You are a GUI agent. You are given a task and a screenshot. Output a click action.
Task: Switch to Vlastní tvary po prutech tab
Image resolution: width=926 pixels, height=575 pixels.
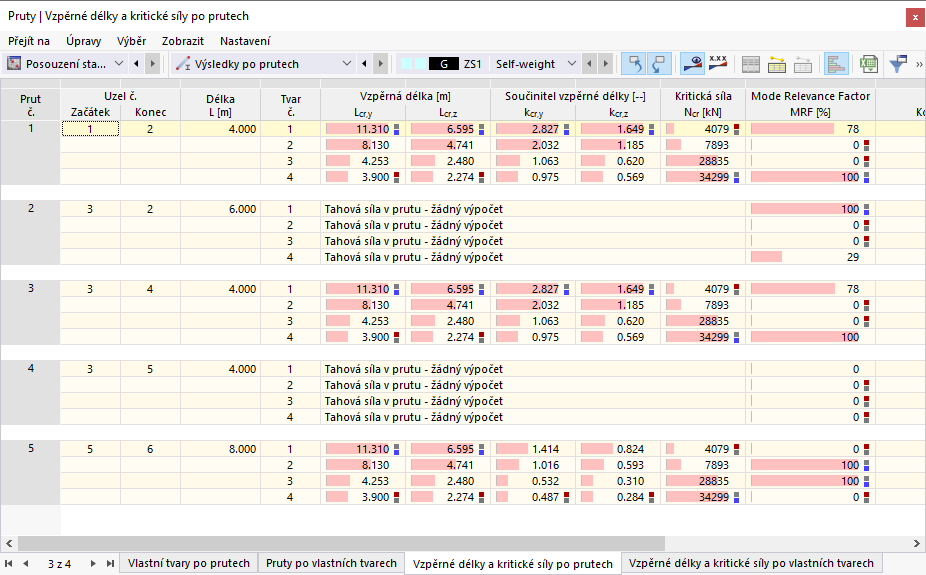[189, 563]
